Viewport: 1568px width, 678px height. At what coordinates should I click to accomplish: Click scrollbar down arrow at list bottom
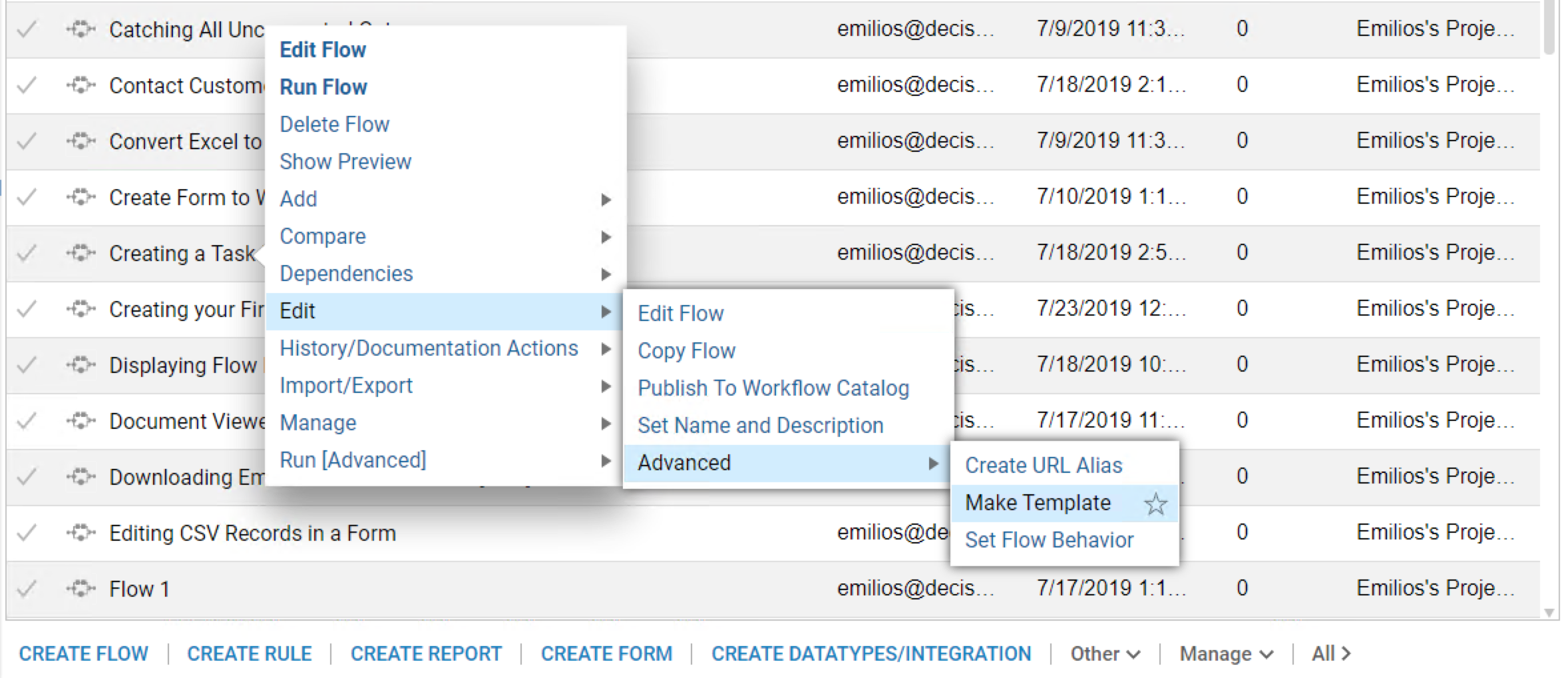[x=1549, y=613]
